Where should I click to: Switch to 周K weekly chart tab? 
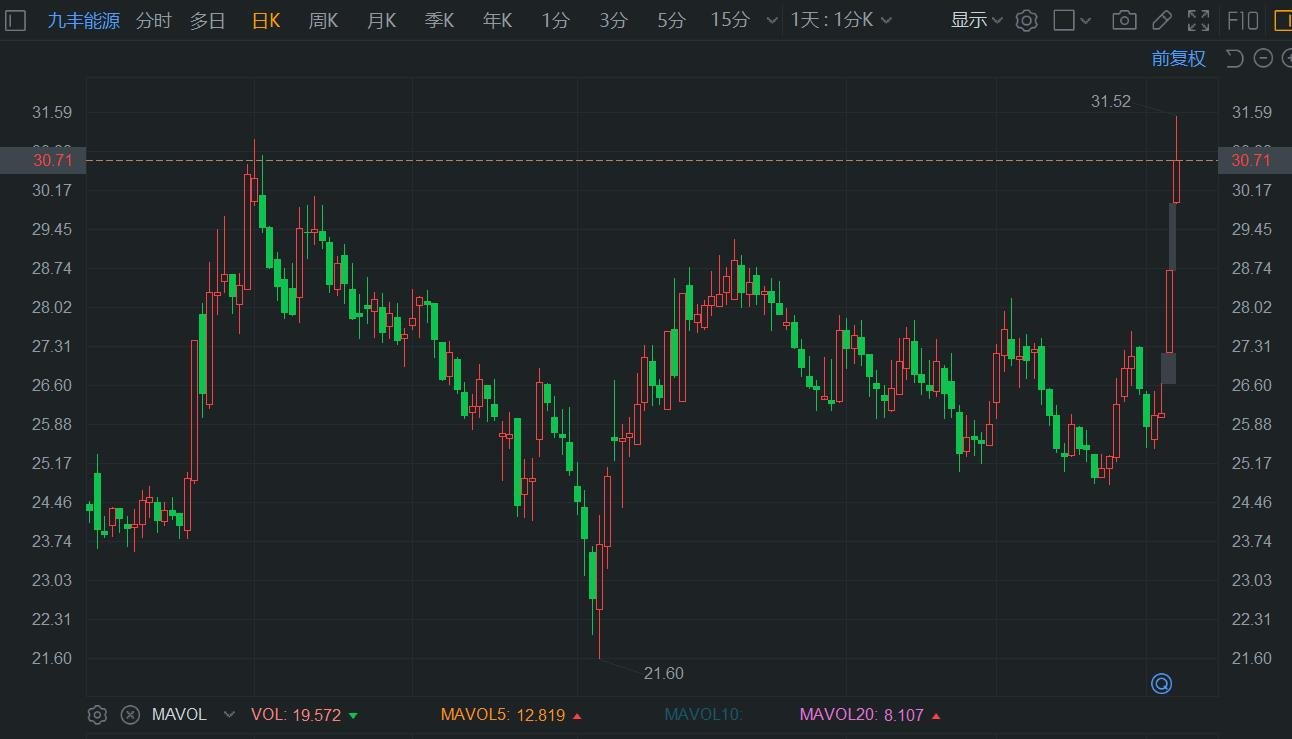323,20
